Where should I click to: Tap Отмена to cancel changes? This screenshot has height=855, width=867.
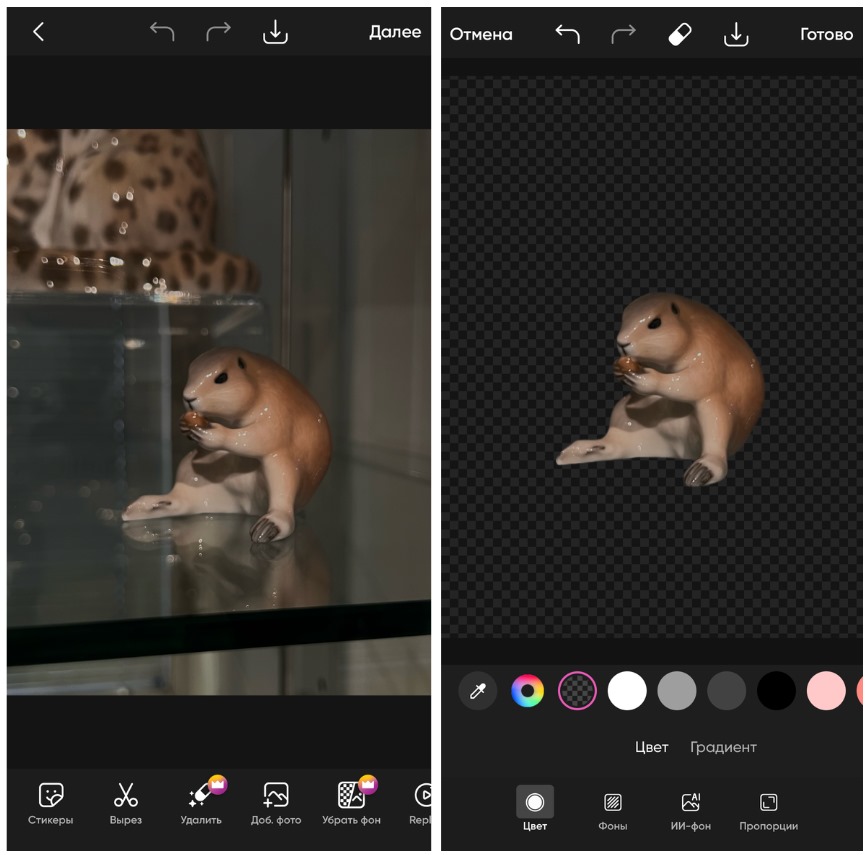pyautogui.click(x=481, y=34)
